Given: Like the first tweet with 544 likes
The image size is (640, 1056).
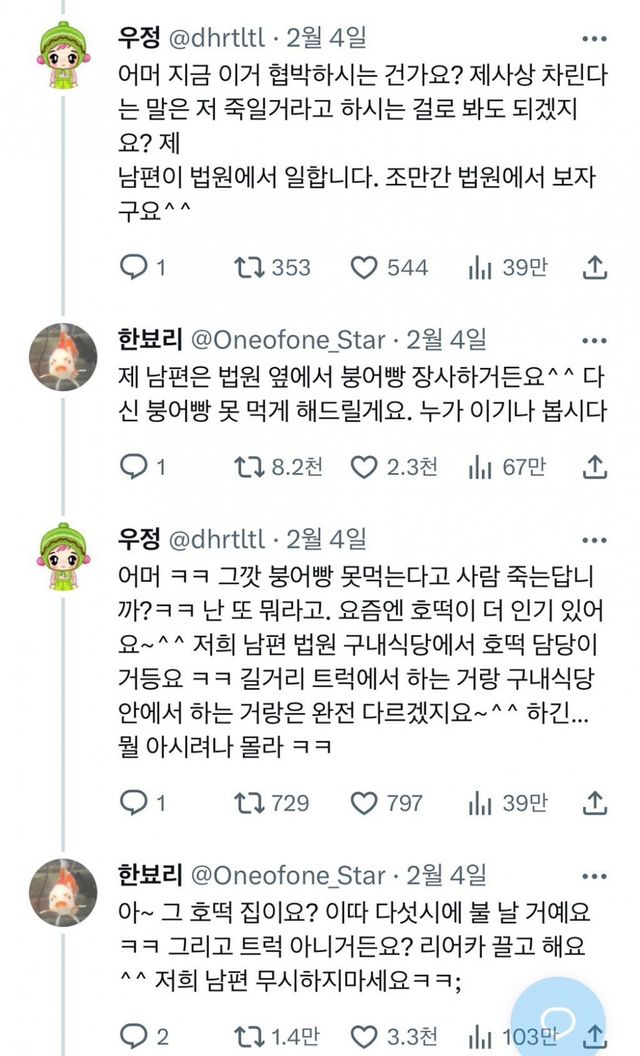Looking at the screenshot, I should point(364,268).
